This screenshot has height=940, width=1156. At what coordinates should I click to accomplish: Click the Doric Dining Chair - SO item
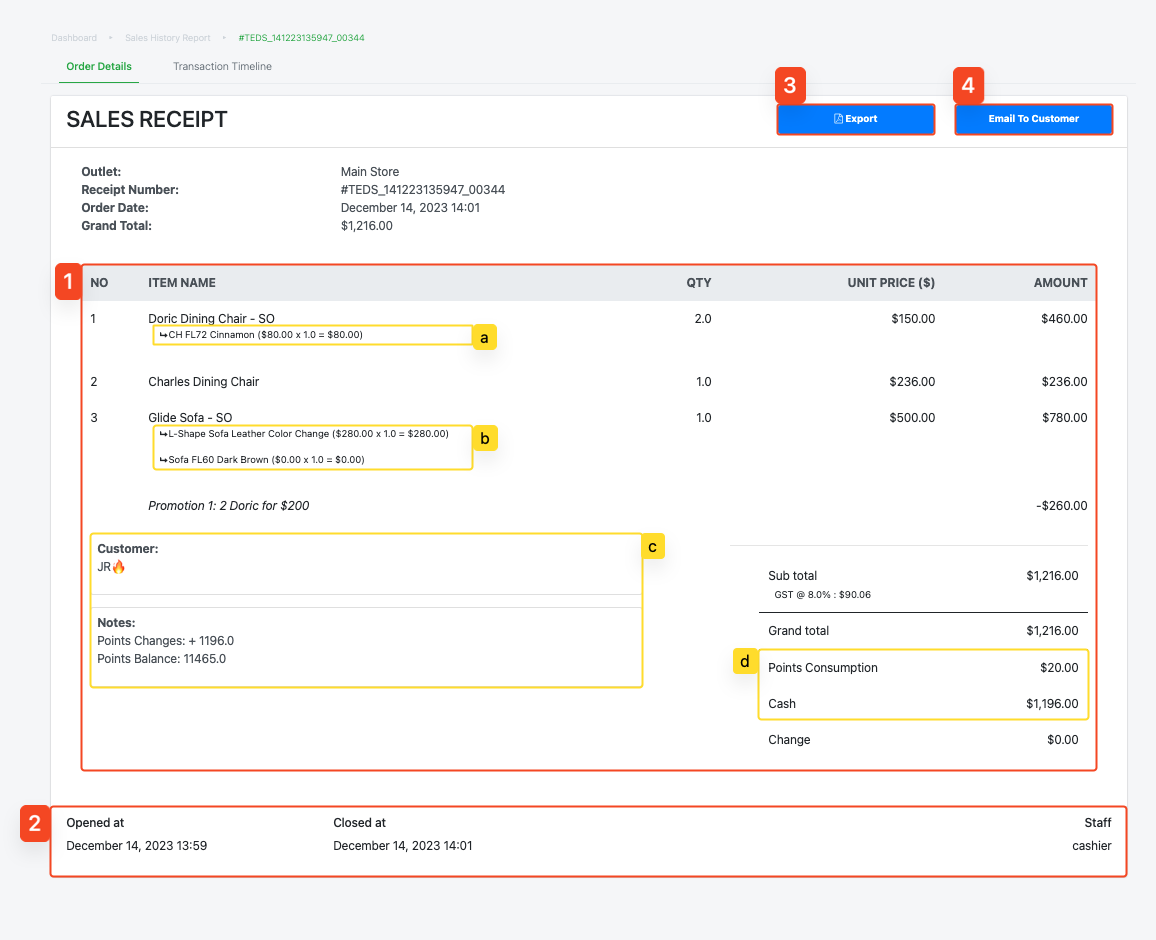(211, 318)
